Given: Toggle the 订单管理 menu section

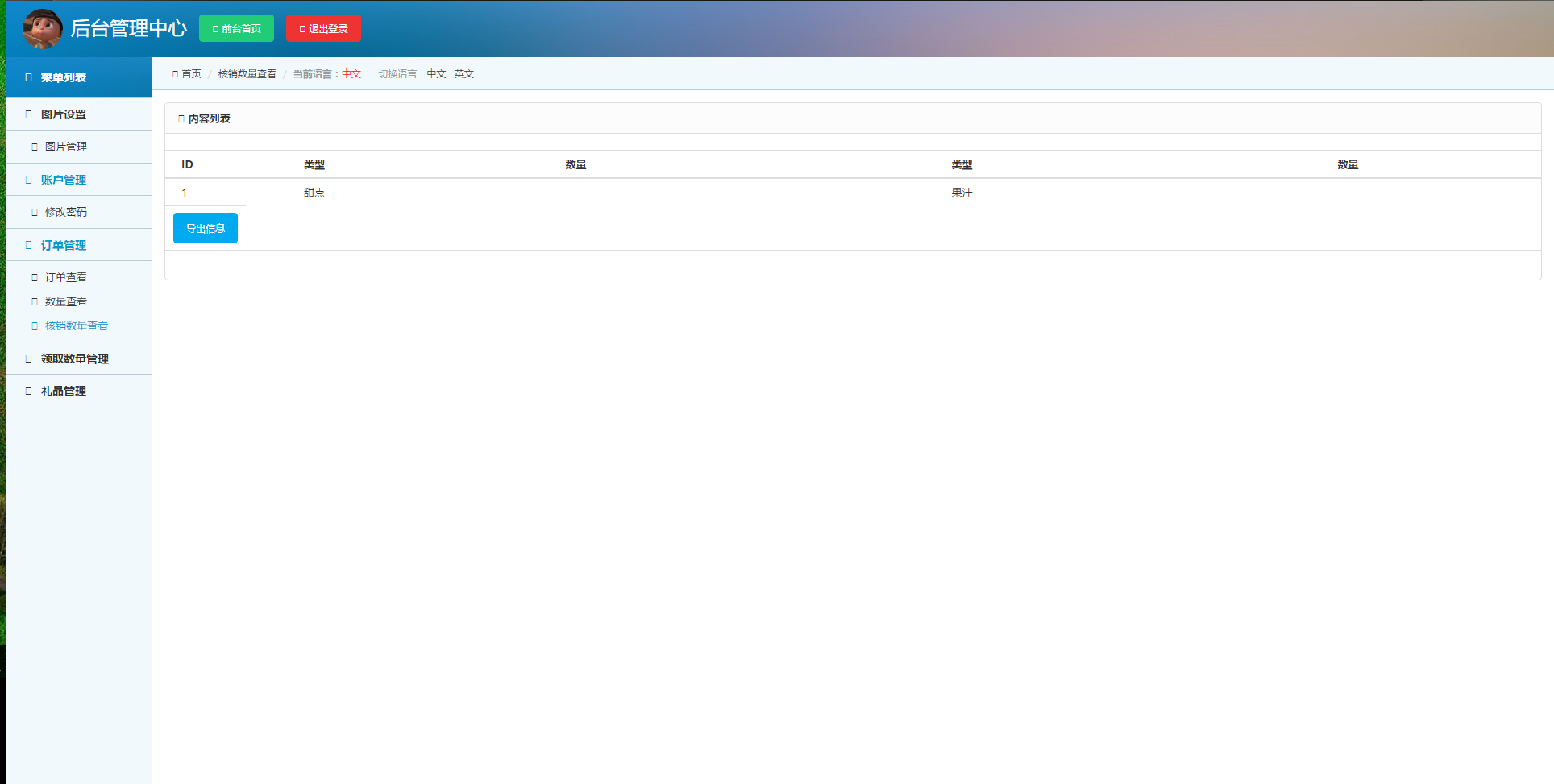Looking at the screenshot, I should [x=79, y=245].
